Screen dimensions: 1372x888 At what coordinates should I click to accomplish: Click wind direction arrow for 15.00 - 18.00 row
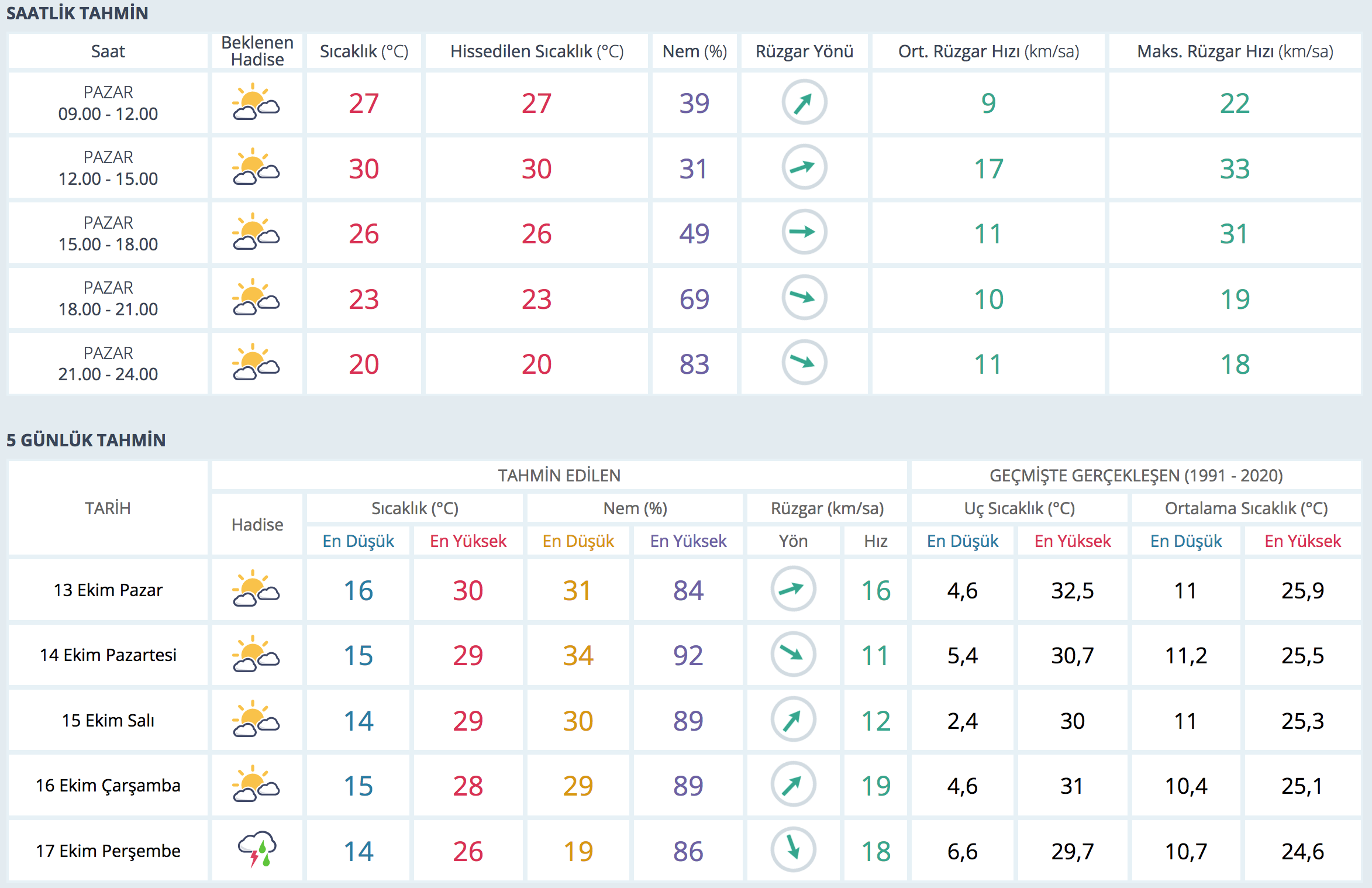[804, 232]
